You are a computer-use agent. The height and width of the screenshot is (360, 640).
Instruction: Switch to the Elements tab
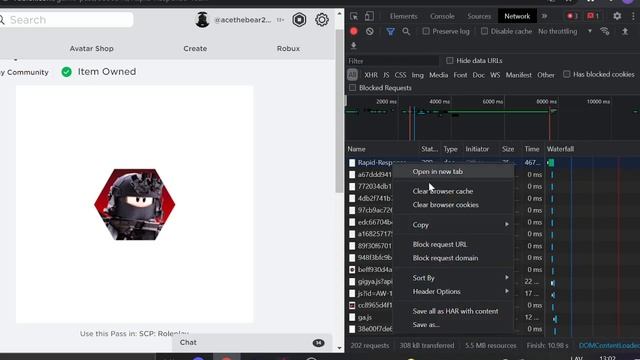coord(403,16)
